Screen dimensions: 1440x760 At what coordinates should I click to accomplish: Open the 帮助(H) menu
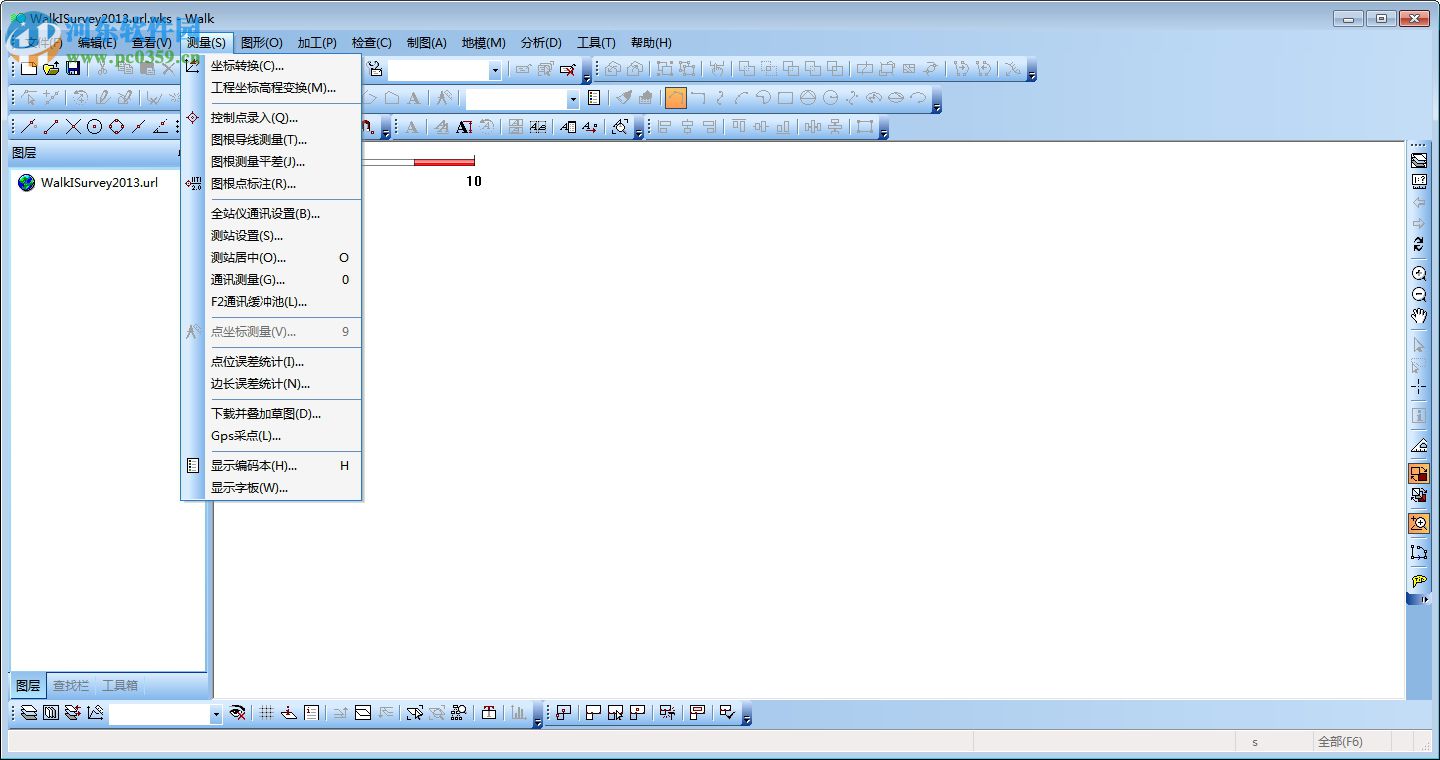651,43
